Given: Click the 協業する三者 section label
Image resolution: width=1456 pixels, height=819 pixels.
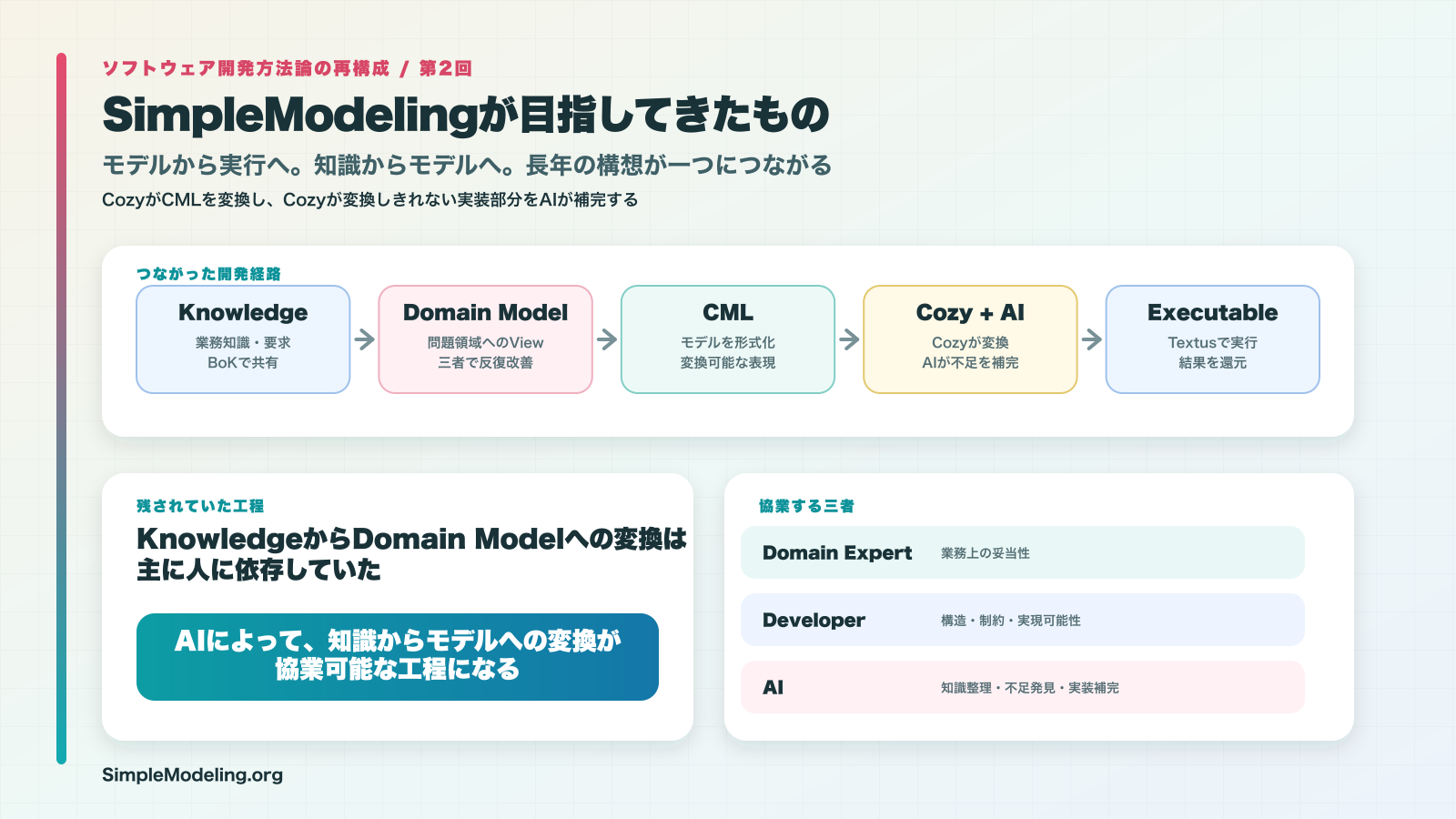Looking at the screenshot, I should point(806,506).
